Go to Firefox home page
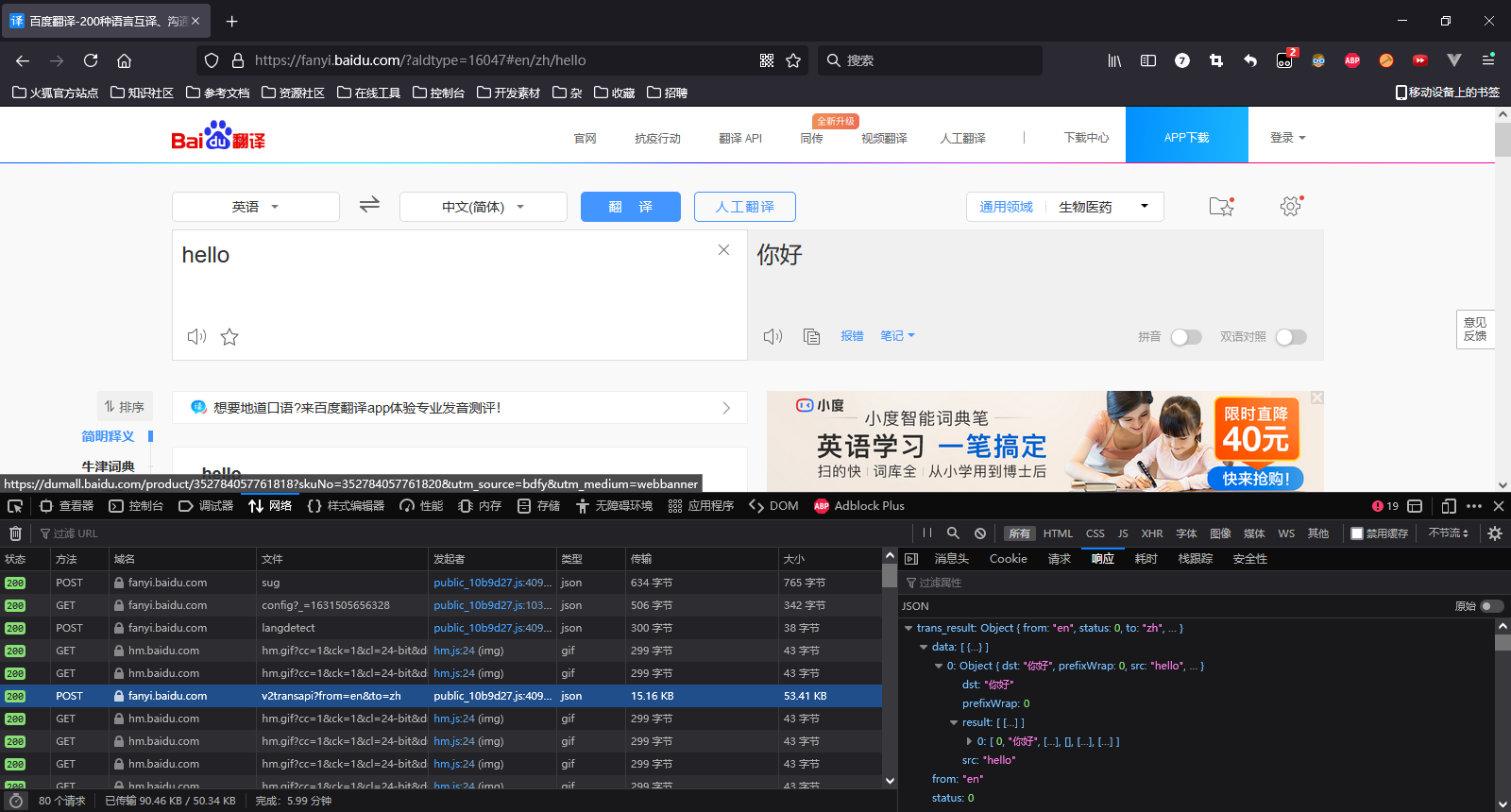The width and height of the screenshot is (1511, 812). pyautogui.click(x=124, y=60)
